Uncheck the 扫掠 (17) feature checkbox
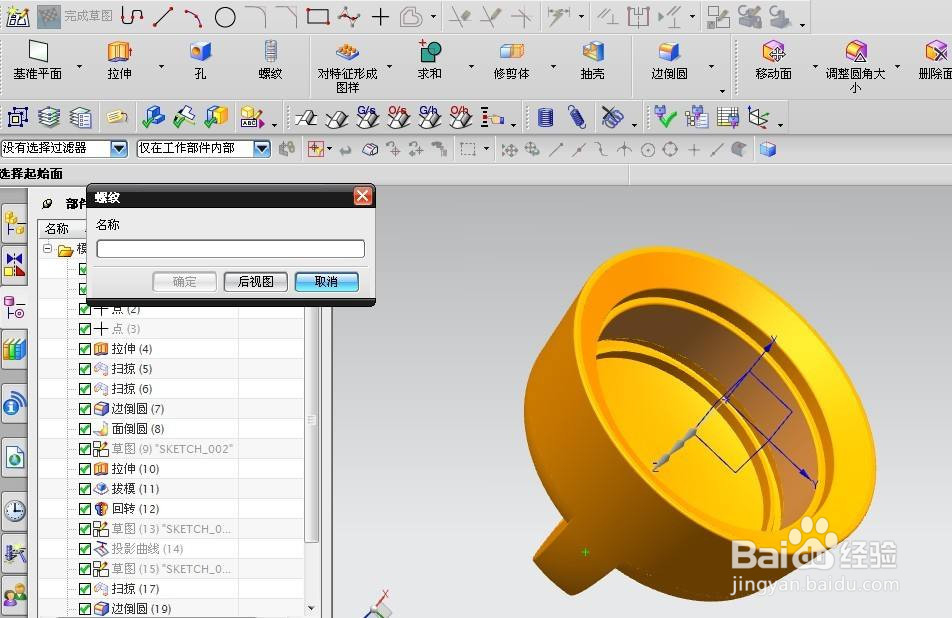Viewport: 952px width, 618px height. [85, 589]
